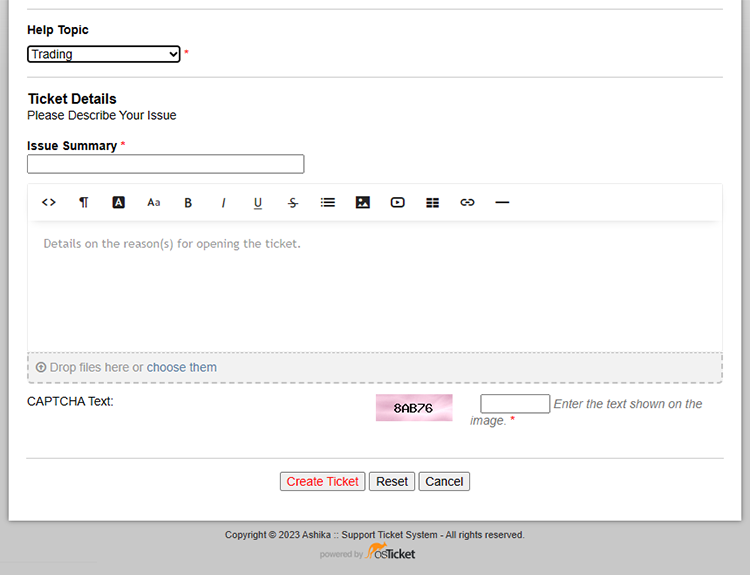Open the font size tool
This screenshot has height=575, width=750.
click(x=153, y=202)
